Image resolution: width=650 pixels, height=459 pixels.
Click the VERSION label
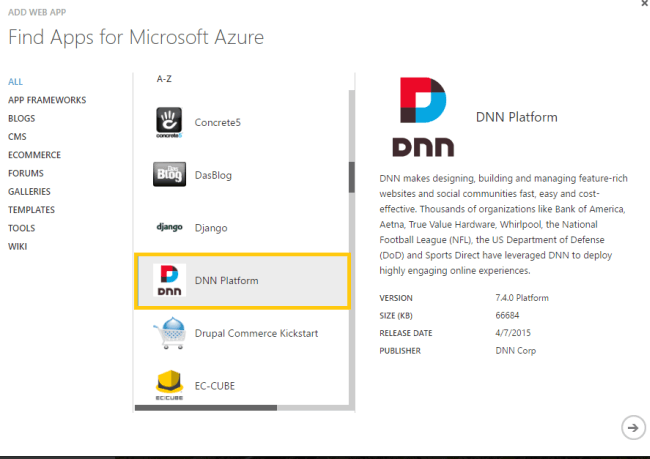click(x=396, y=298)
